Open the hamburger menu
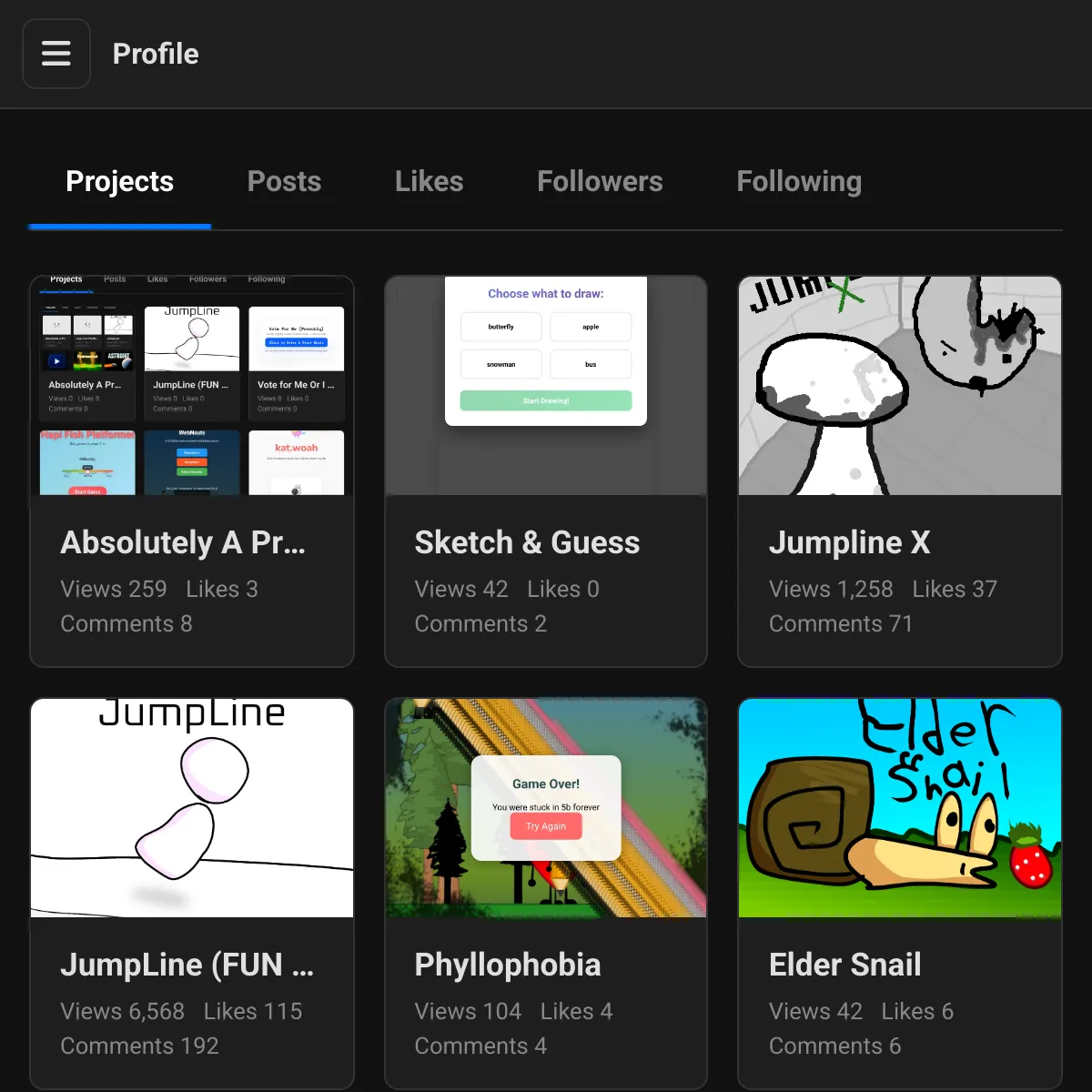Viewport: 1092px width, 1092px height. 56,54
